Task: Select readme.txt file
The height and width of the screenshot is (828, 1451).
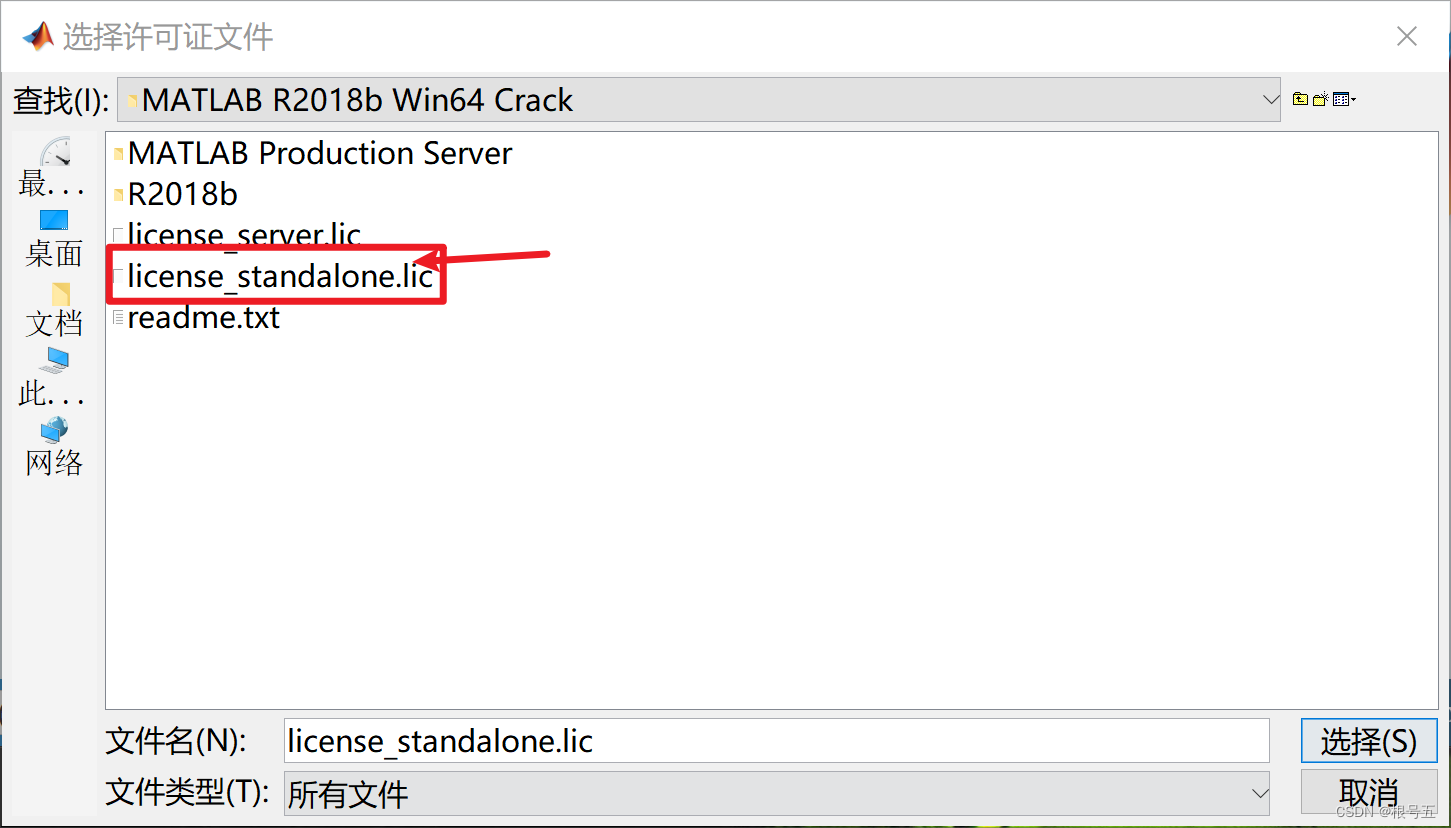Action: 203,318
